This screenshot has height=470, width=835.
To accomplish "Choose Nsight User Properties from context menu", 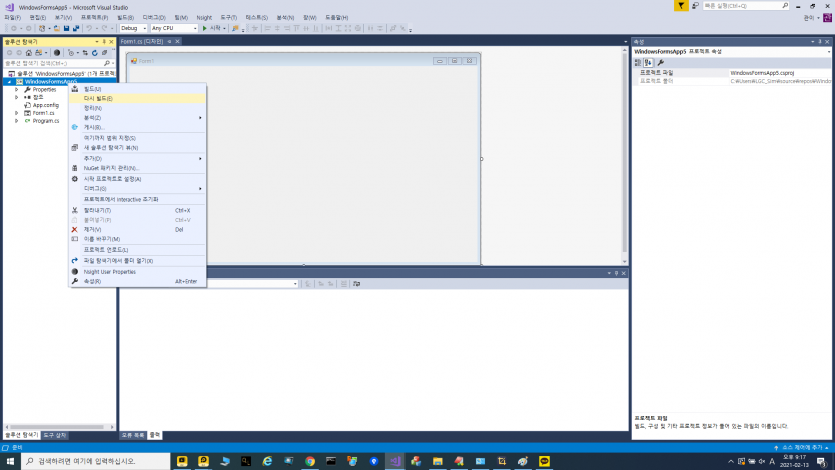I will (137, 271).
